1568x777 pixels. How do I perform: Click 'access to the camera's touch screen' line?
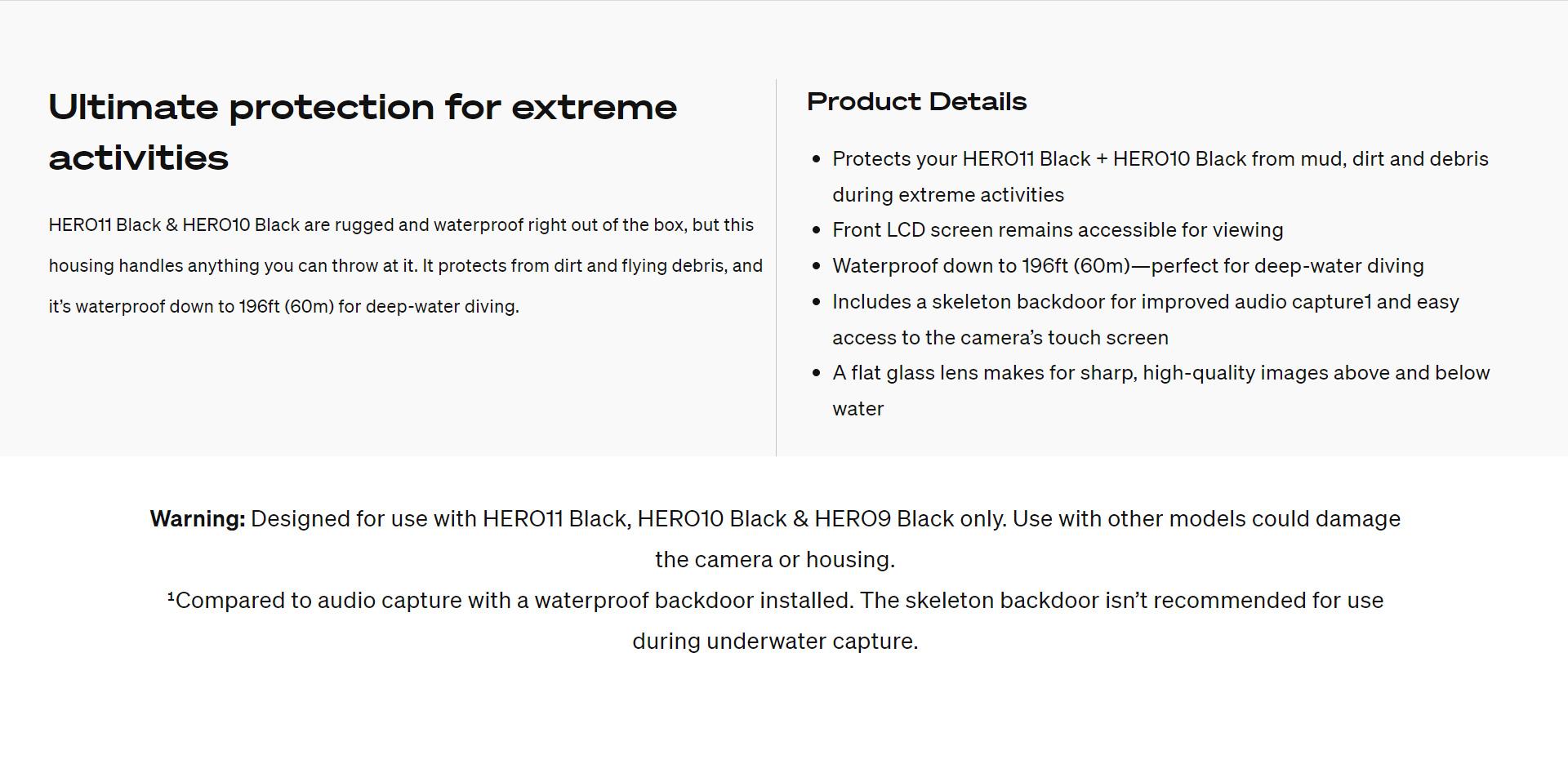click(x=1000, y=338)
